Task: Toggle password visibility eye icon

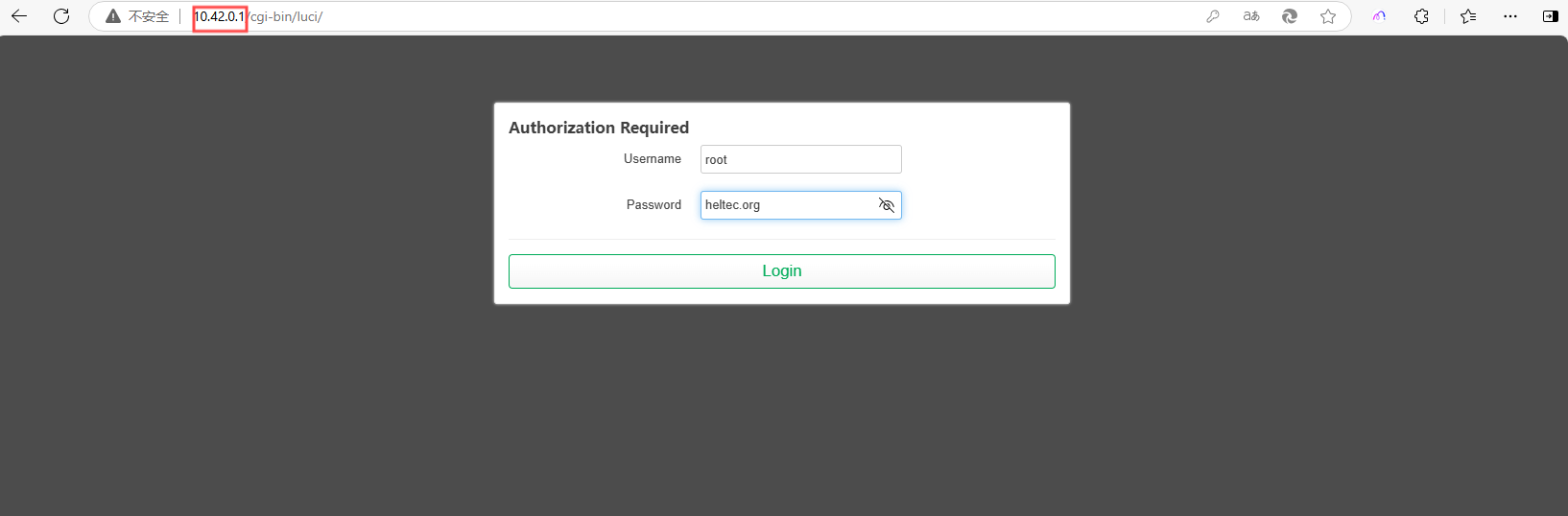Action: [x=886, y=205]
